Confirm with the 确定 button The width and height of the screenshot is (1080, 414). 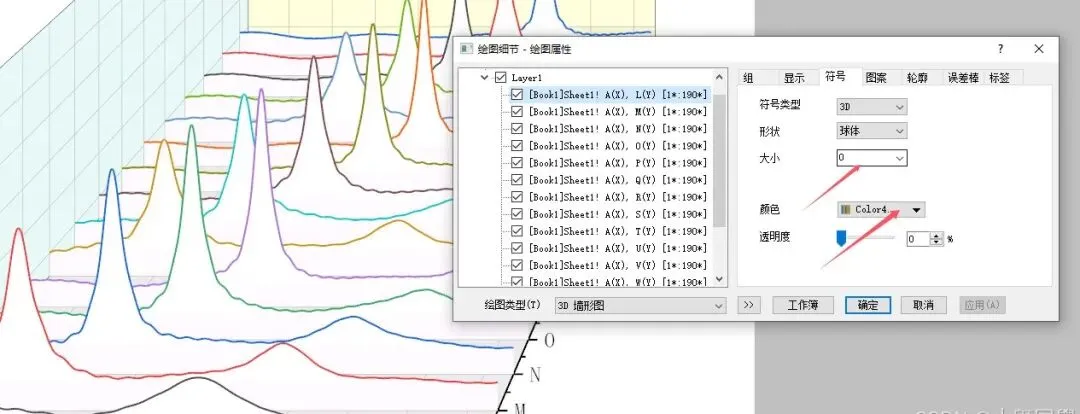click(869, 305)
